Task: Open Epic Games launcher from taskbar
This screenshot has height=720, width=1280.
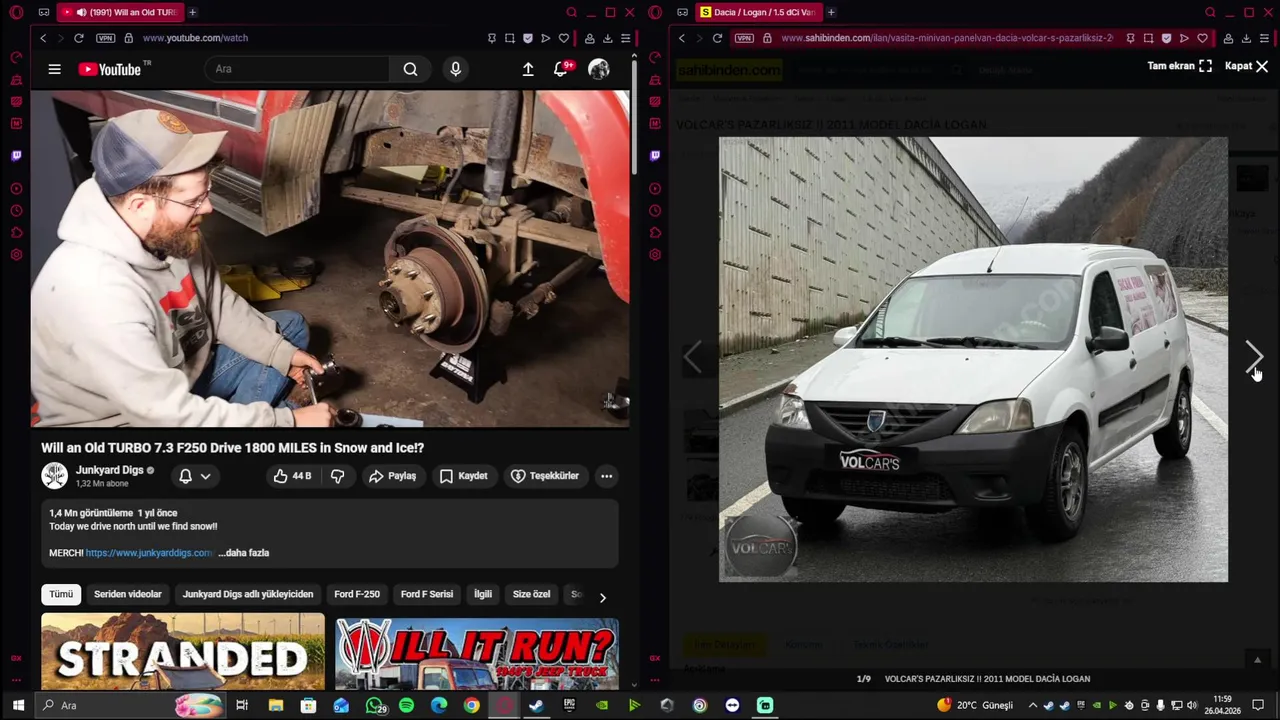Action: [569, 705]
